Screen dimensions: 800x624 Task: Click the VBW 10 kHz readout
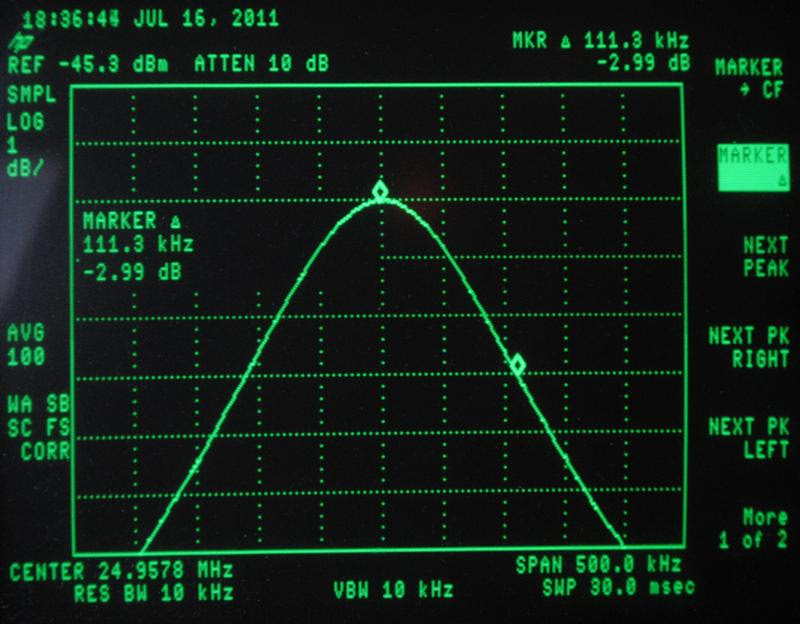coord(393,590)
